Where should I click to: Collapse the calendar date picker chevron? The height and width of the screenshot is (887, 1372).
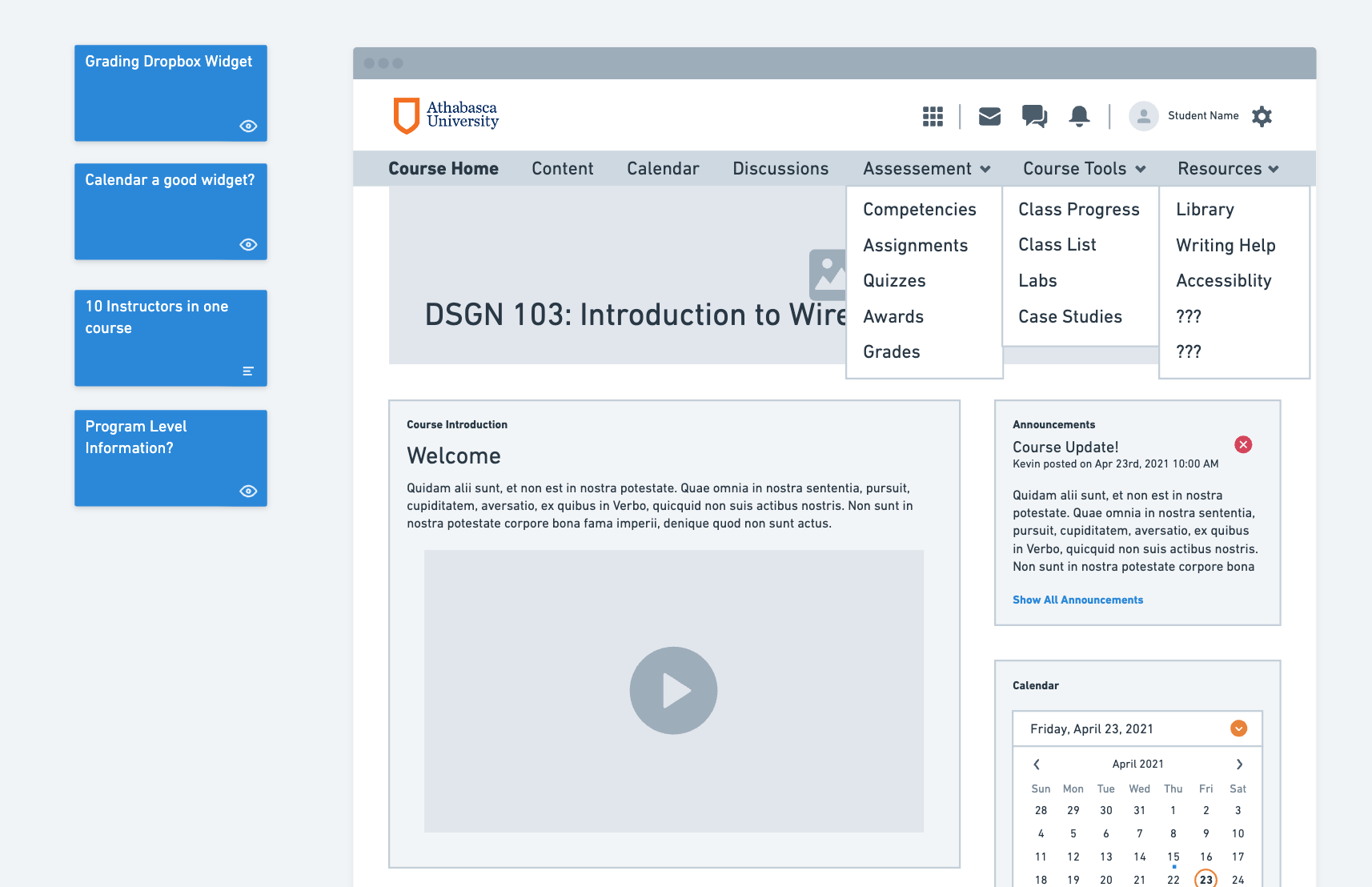point(1238,728)
